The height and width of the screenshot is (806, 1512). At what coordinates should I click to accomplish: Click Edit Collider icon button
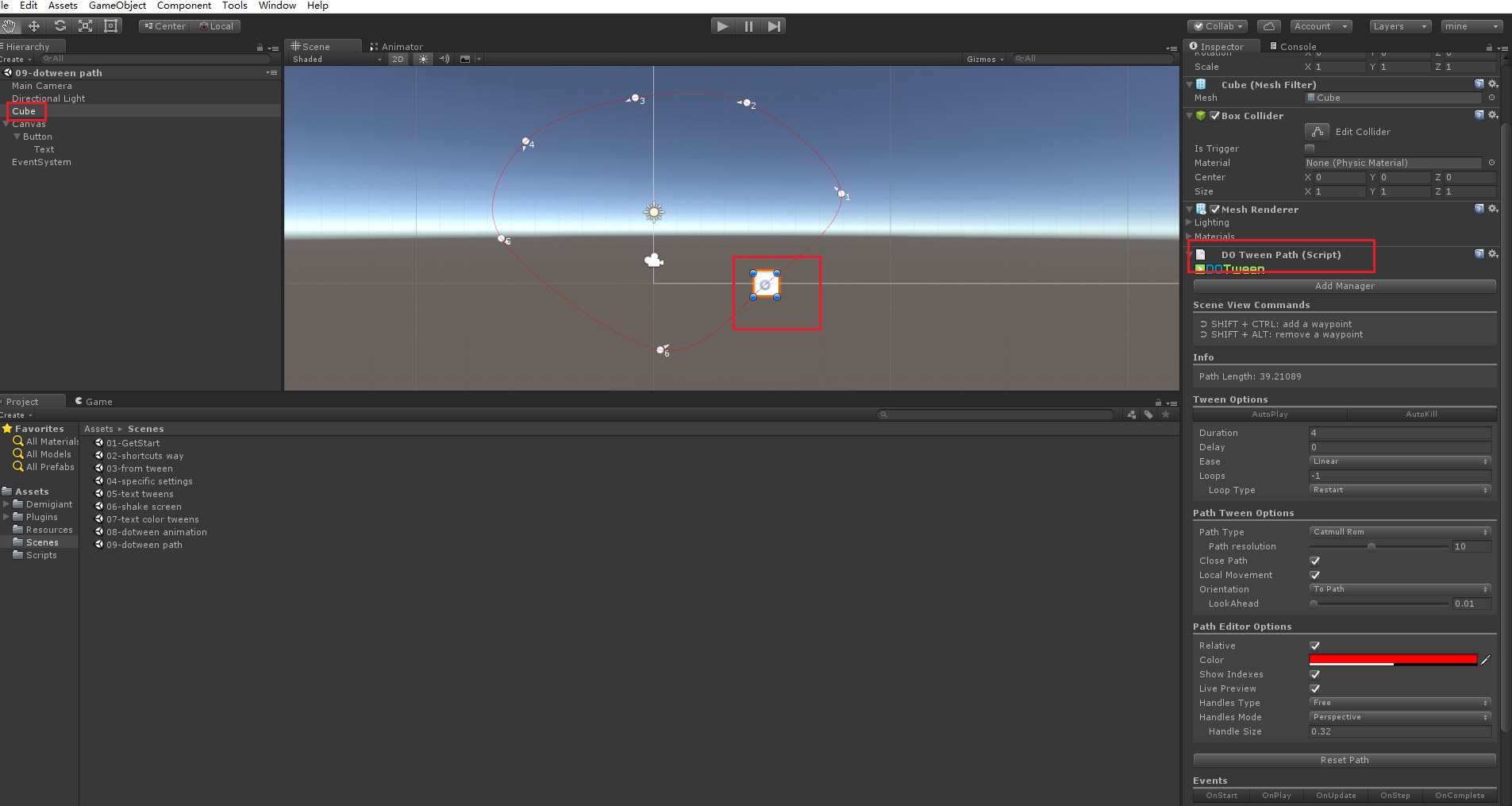[1317, 131]
